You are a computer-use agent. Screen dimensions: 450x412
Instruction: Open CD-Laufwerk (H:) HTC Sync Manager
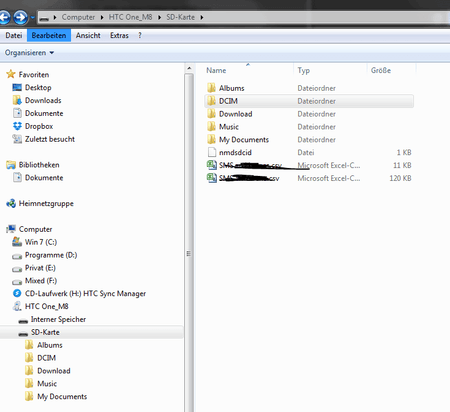pos(79,294)
